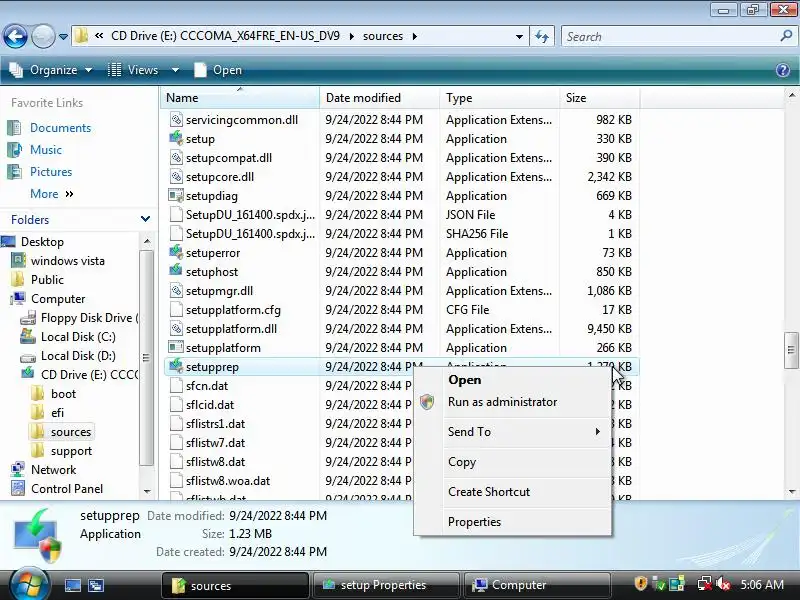Select Computer in folder tree
This screenshot has height=600, width=800.
click(x=58, y=298)
